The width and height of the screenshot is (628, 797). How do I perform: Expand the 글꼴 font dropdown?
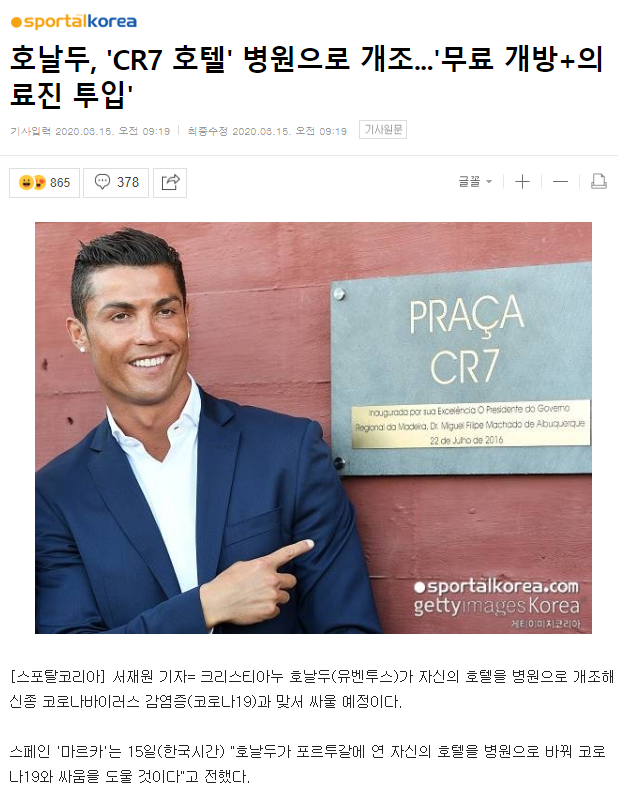[x=475, y=181]
